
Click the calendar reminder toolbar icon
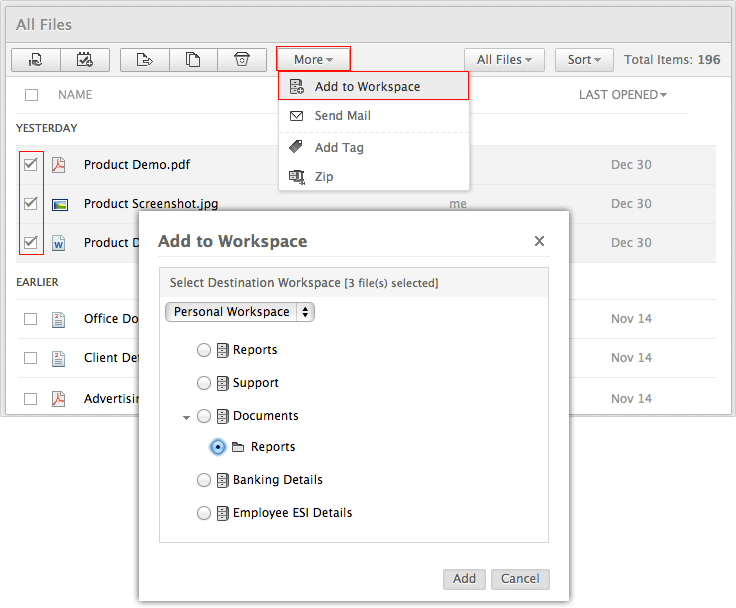pyautogui.click(x=85, y=60)
